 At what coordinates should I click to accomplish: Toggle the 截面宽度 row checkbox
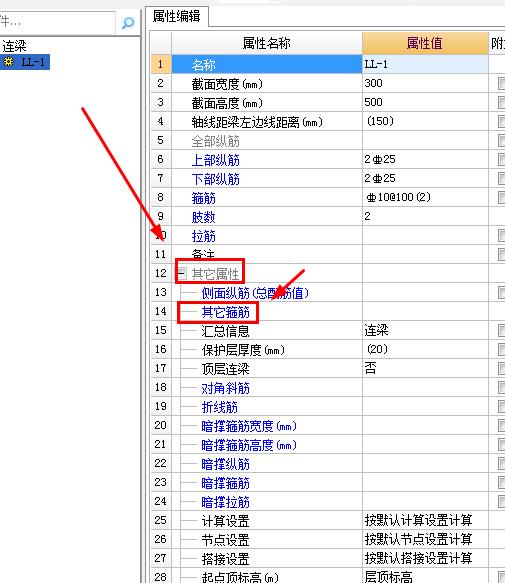tap(502, 84)
